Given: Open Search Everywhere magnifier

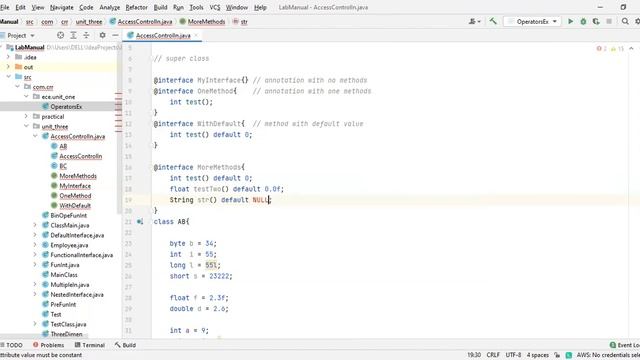Looking at the screenshot, I should coord(625,21).
